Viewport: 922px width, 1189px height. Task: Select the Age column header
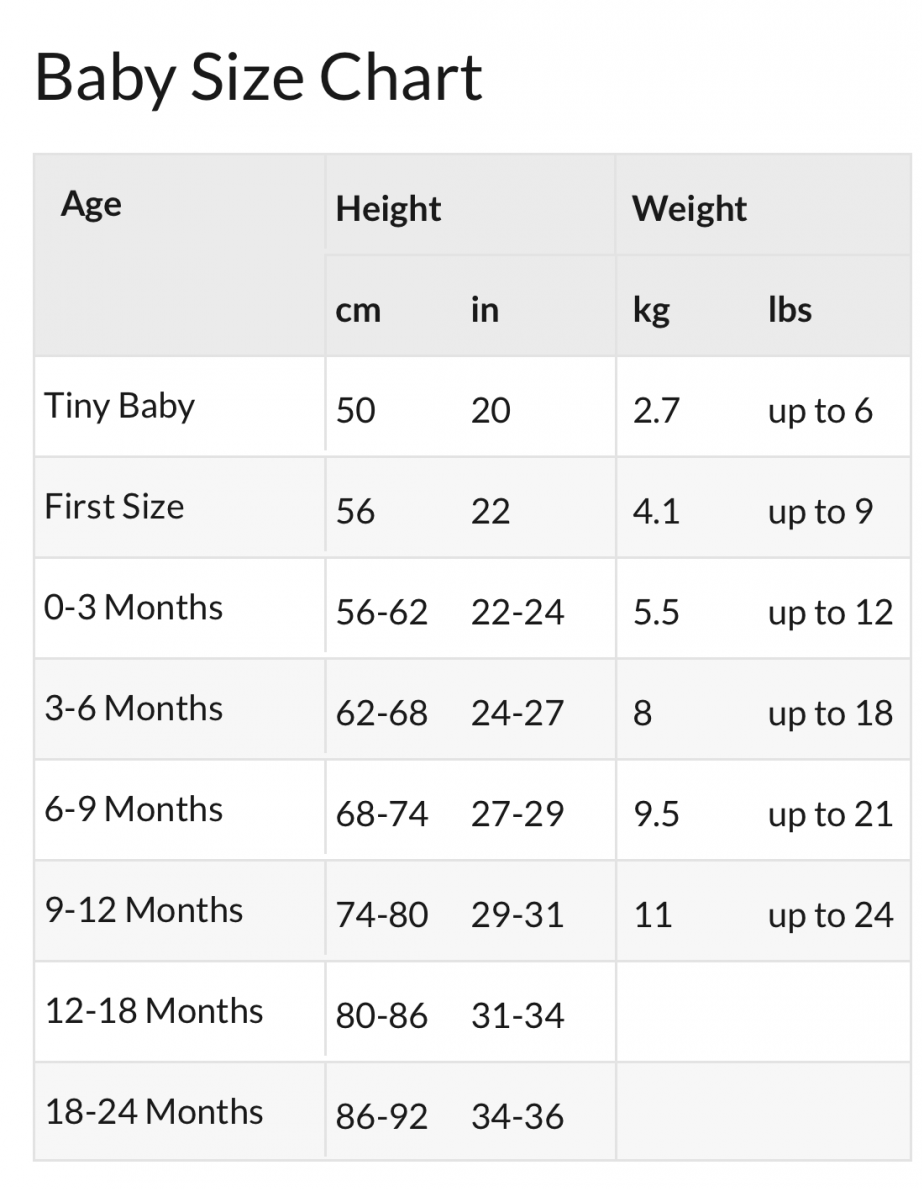click(x=91, y=204)
